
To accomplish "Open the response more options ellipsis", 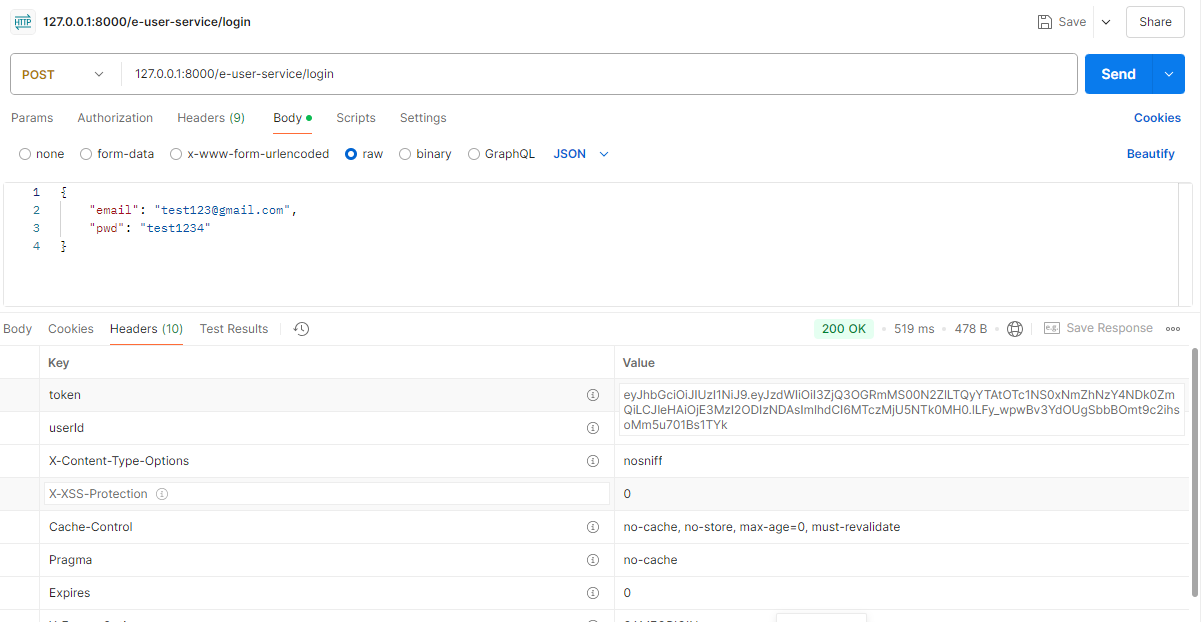I will click(1173, 329).
